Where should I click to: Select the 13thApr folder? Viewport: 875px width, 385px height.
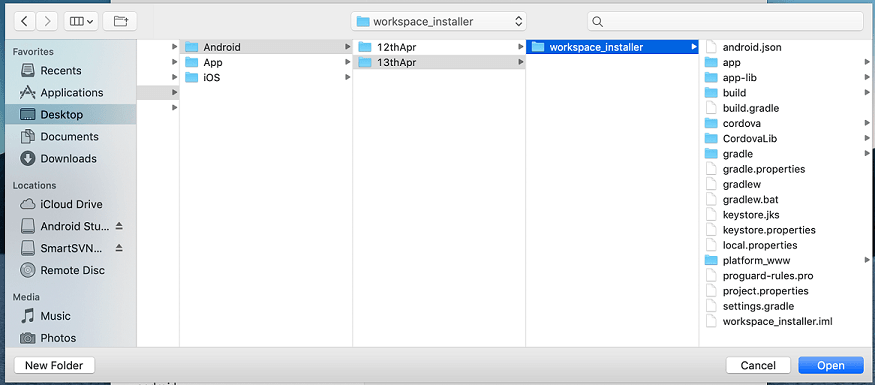(439, 62)
